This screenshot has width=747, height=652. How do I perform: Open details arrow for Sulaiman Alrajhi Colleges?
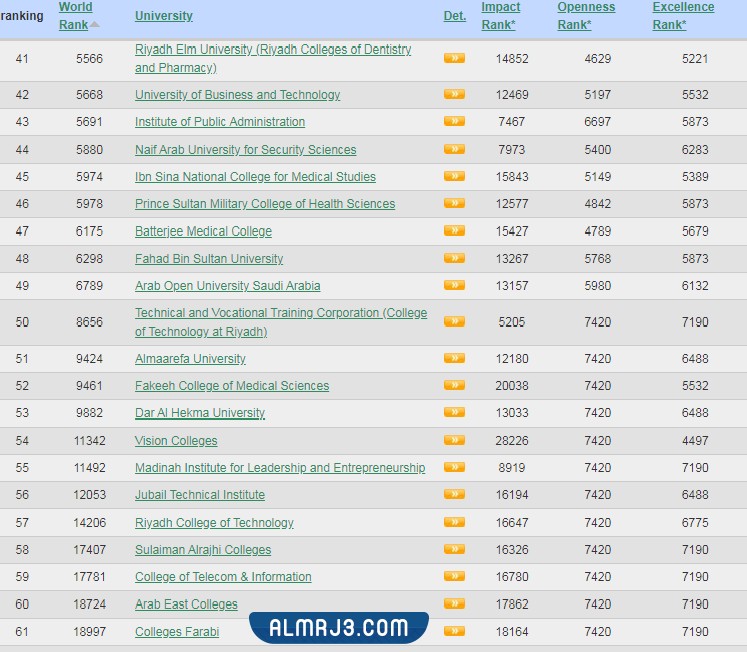tap(454, 549)
